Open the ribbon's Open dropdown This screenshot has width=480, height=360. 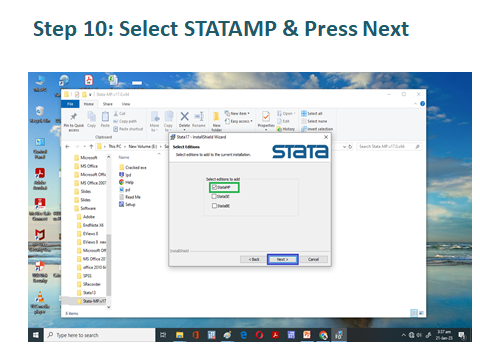(x=286, y=114)
